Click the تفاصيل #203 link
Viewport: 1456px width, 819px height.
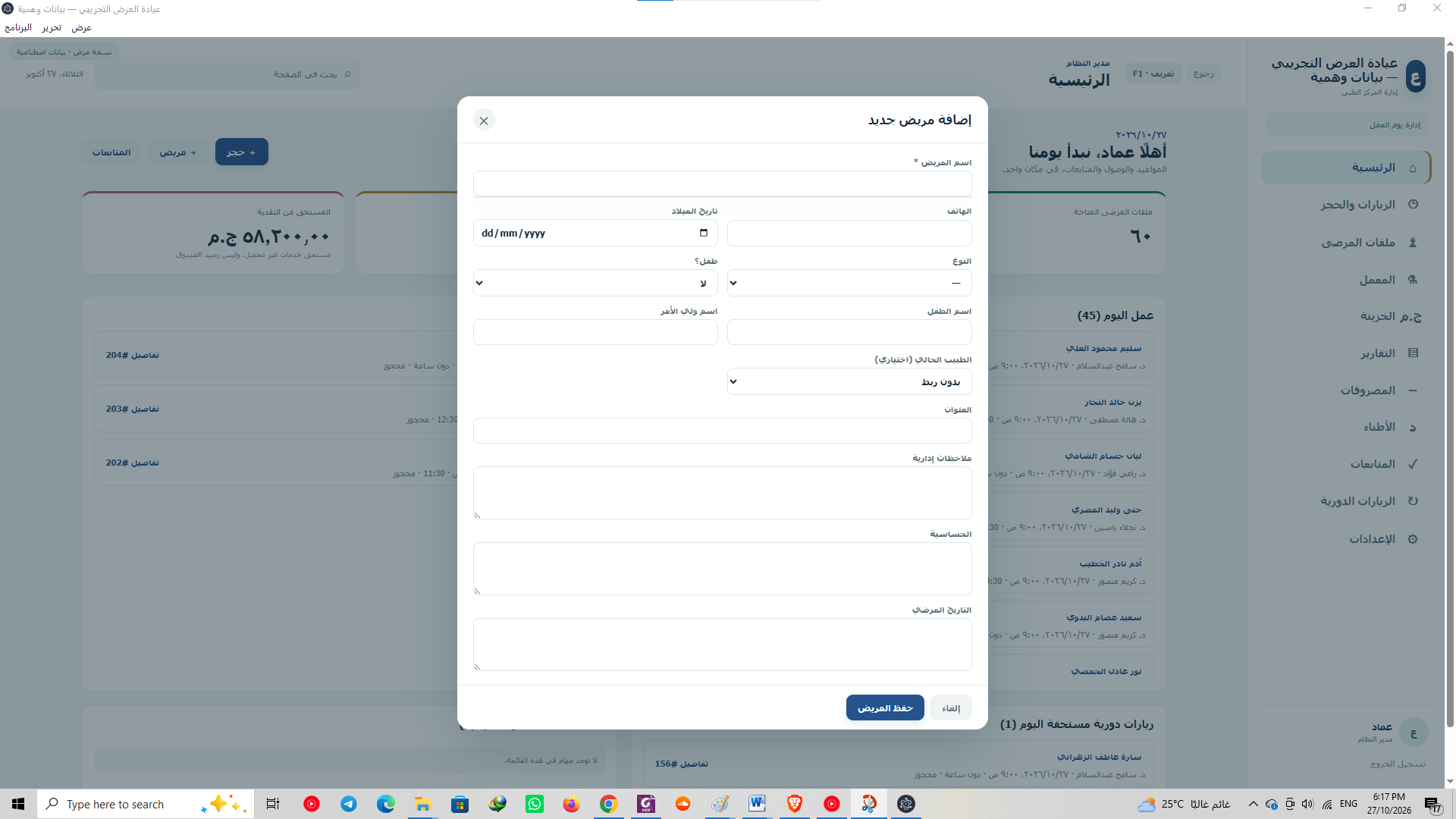(x=133, y=409)
